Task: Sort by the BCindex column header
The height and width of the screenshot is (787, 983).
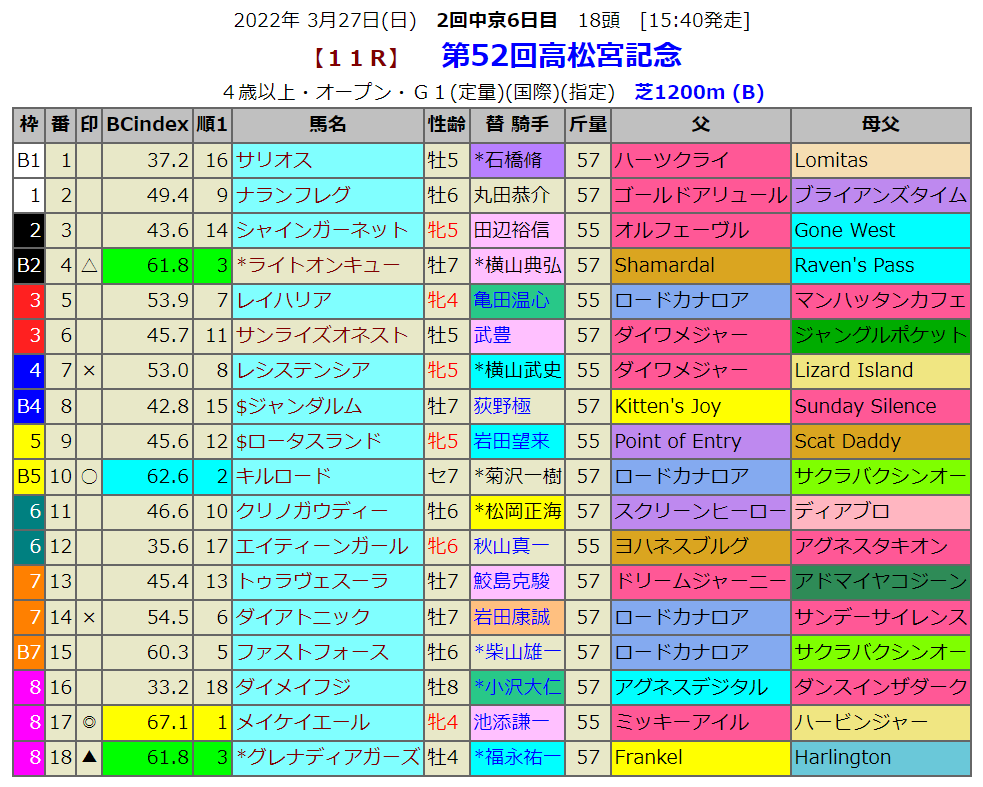Action: coord(147,125)
